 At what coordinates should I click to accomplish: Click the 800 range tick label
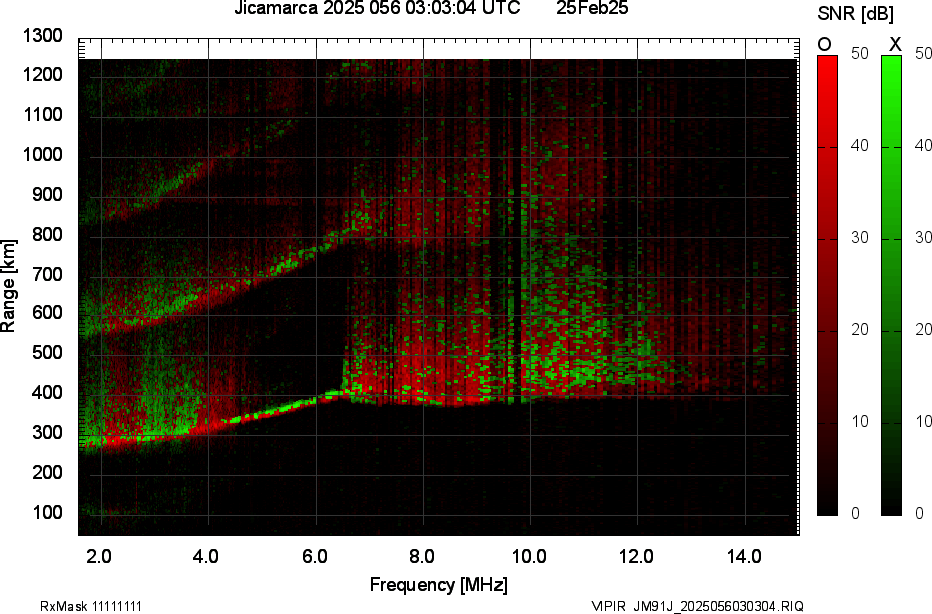click(46, 234)
